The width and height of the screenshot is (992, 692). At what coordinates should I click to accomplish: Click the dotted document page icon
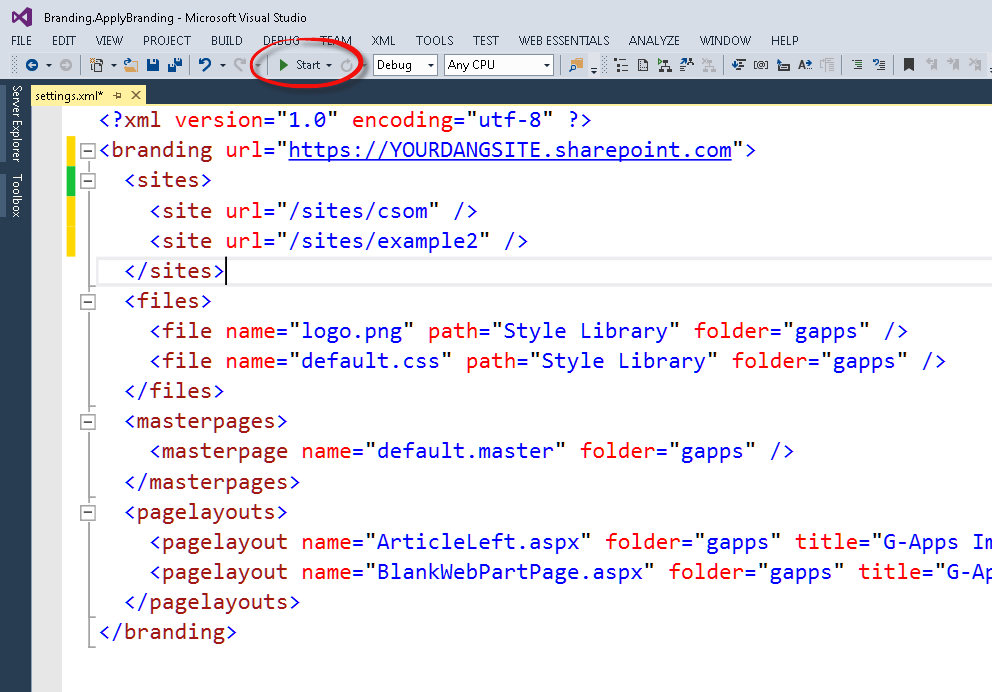coord(643,65)
